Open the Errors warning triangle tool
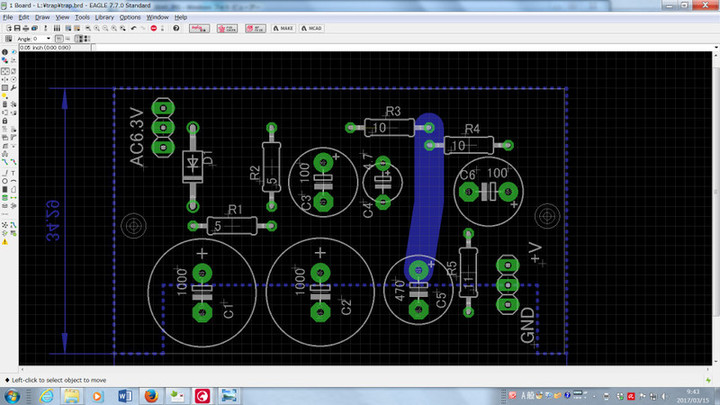This screenshot has width=720, height=405. 5,240
